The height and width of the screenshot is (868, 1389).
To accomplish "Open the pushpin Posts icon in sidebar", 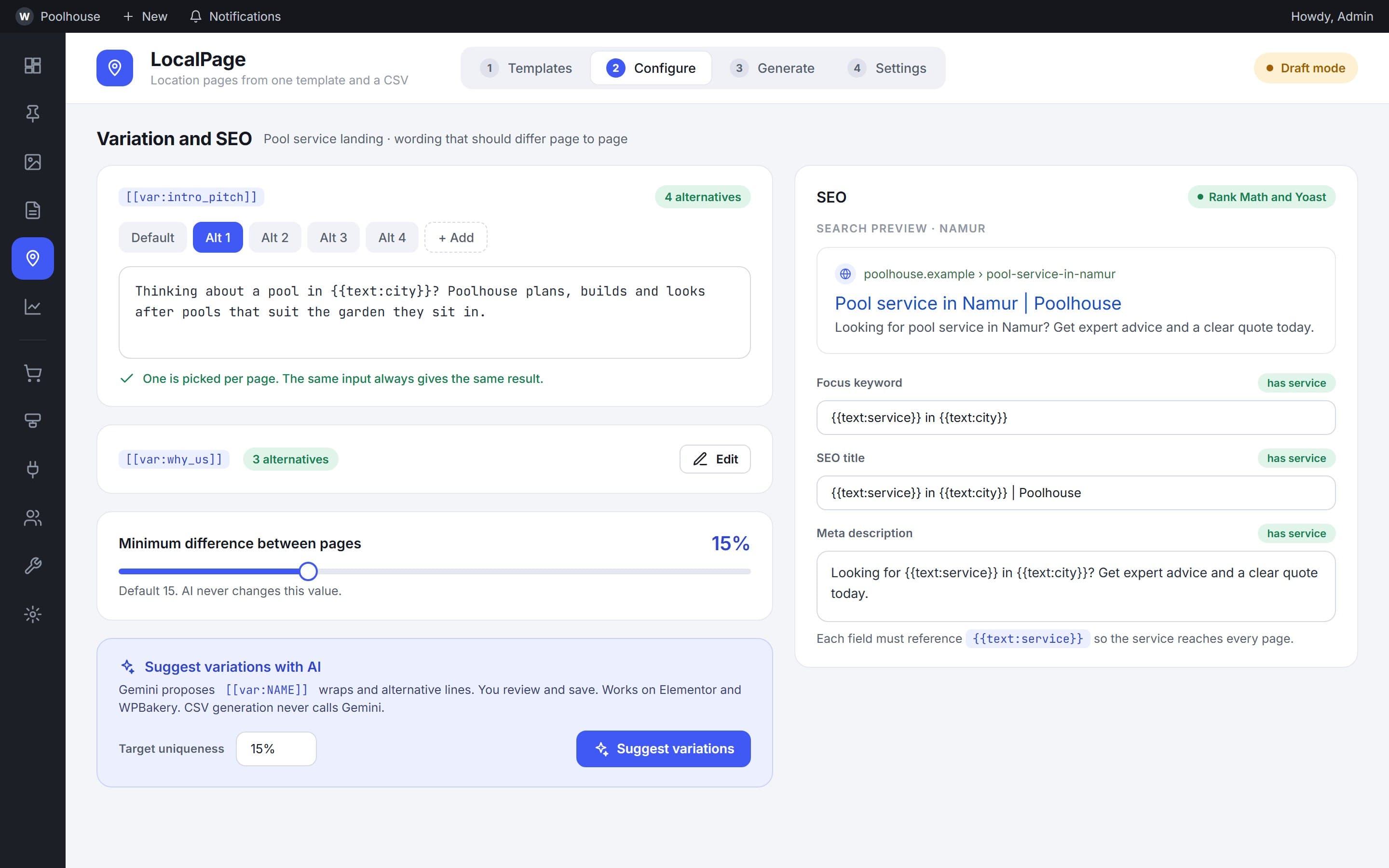I will 33,114.
